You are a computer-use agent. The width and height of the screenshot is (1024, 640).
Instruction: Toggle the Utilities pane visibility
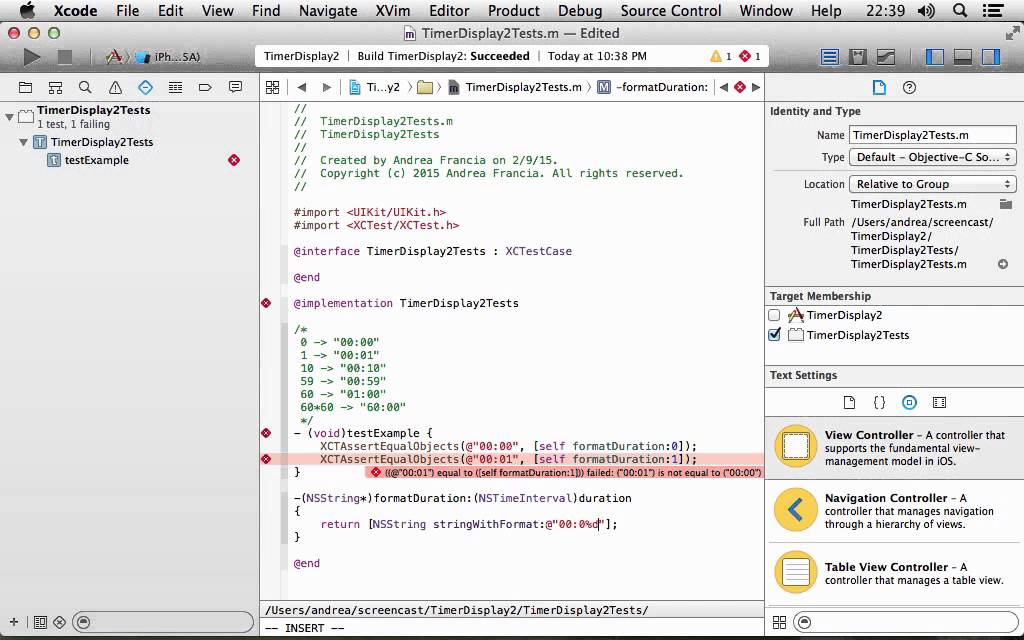tap(991, 57)
